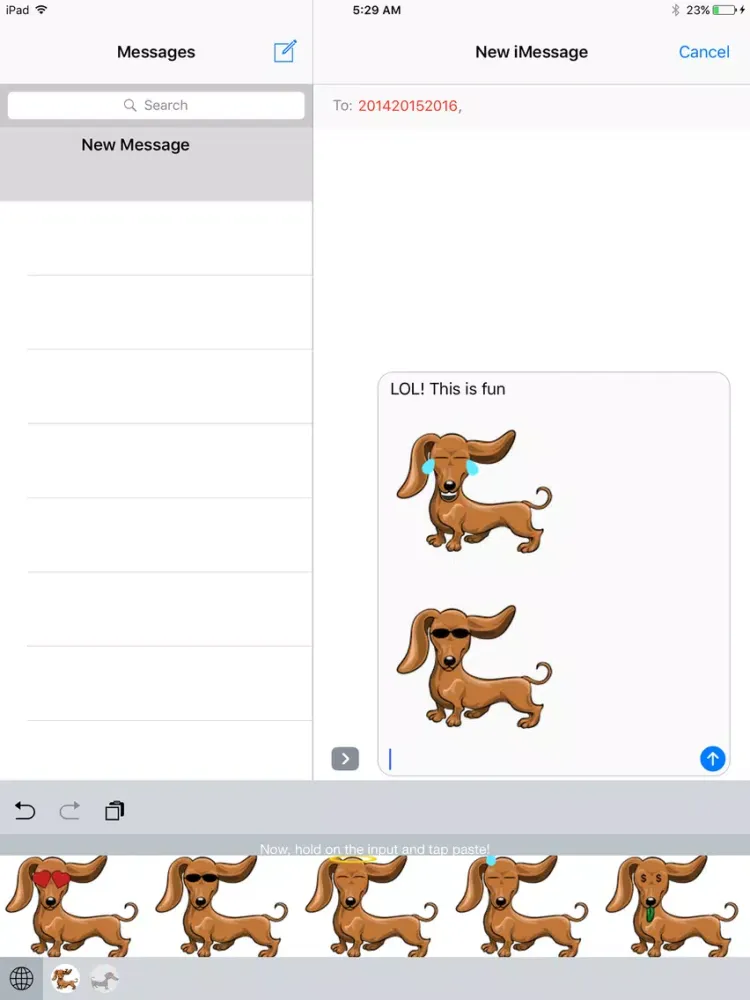The width and height of the screenshot is (750, 1000).
Task: Tap the Messages header title
Action: [156, 52]
